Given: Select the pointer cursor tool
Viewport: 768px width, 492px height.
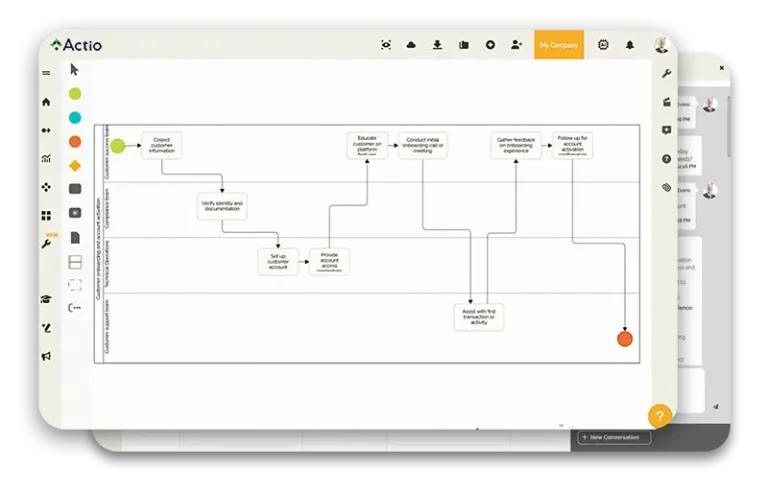Looking at the screenshot, I should click(x=74, y=70).
